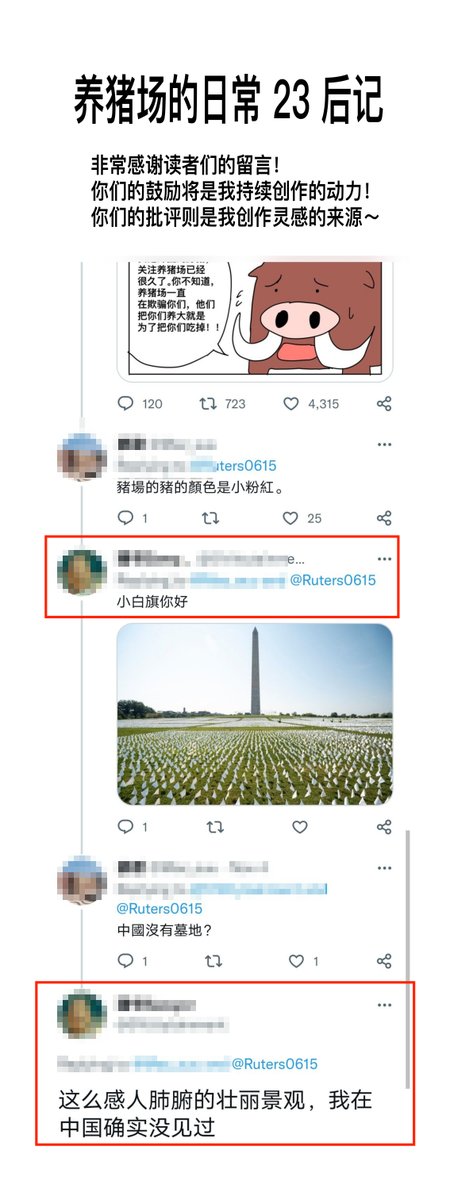The width and height of the screenshot is (450, 1200).
Task: Reply to the white flags photo tweet
Action: (126, 827)
